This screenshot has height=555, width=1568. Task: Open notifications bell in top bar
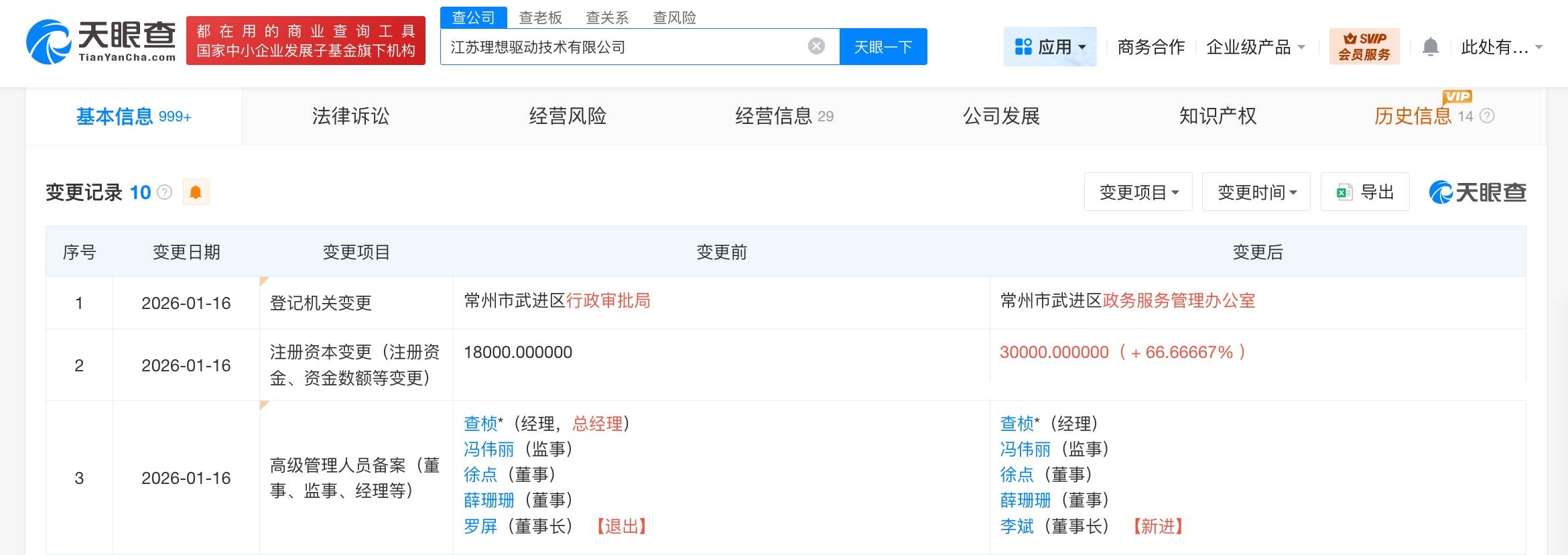[x=1430, y=47]
